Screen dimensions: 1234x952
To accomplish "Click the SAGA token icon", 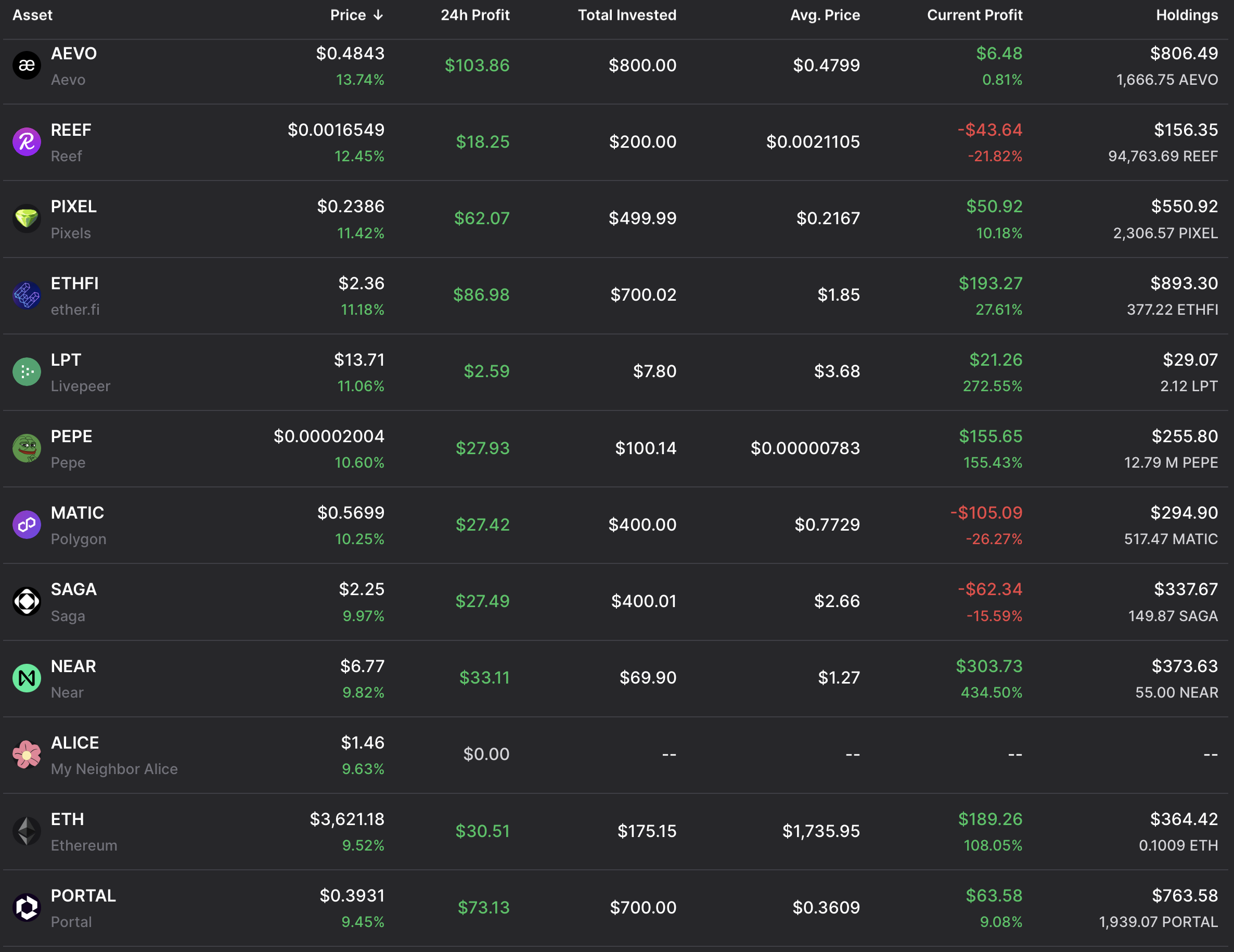I will coord(27,601).
